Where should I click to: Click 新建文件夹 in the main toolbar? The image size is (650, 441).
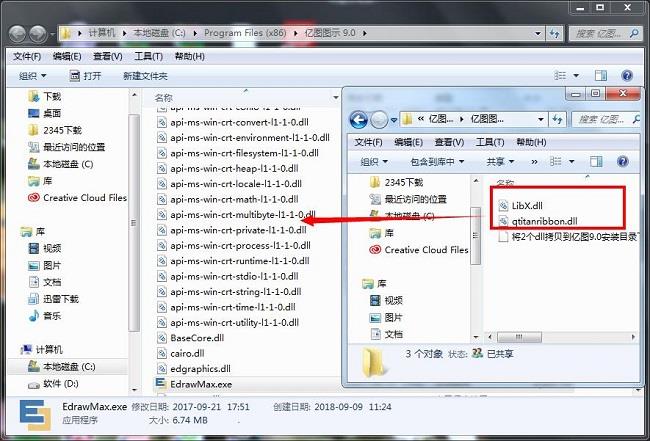coord(145,76)
